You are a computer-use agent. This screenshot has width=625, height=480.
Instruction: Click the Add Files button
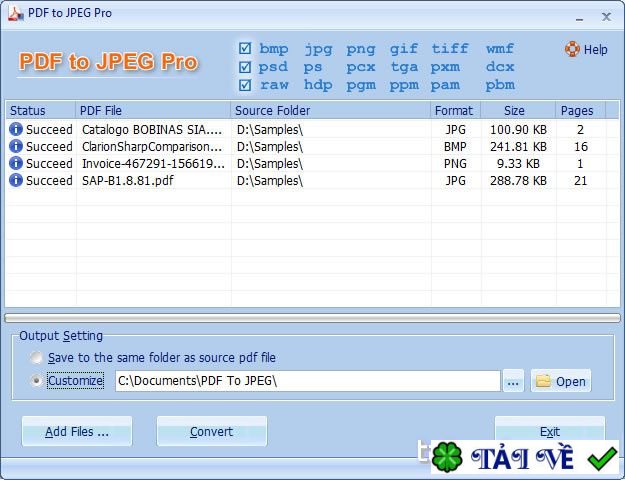click(x=77, y=431)
